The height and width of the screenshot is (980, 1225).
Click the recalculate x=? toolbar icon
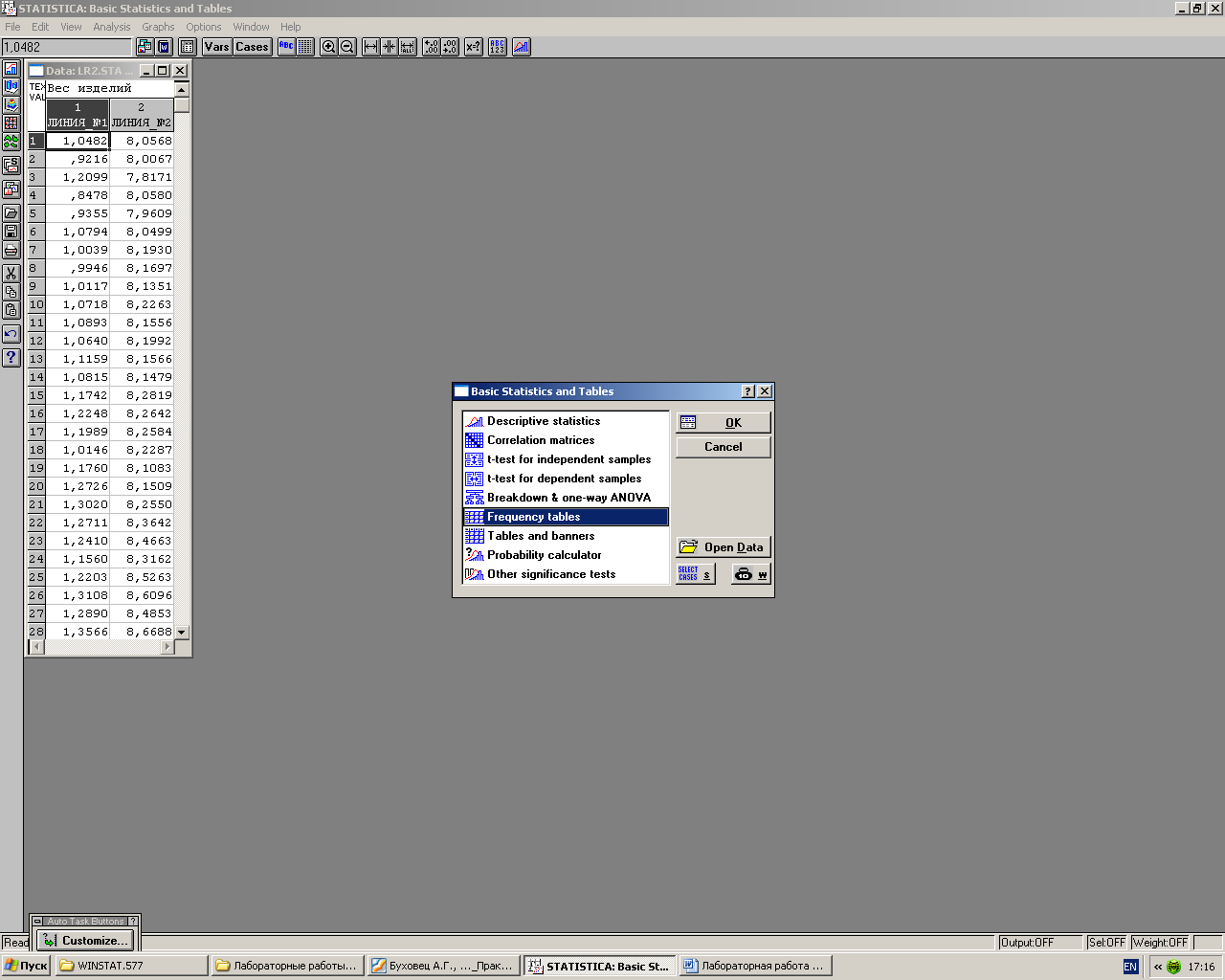click(x=473, y=47)
